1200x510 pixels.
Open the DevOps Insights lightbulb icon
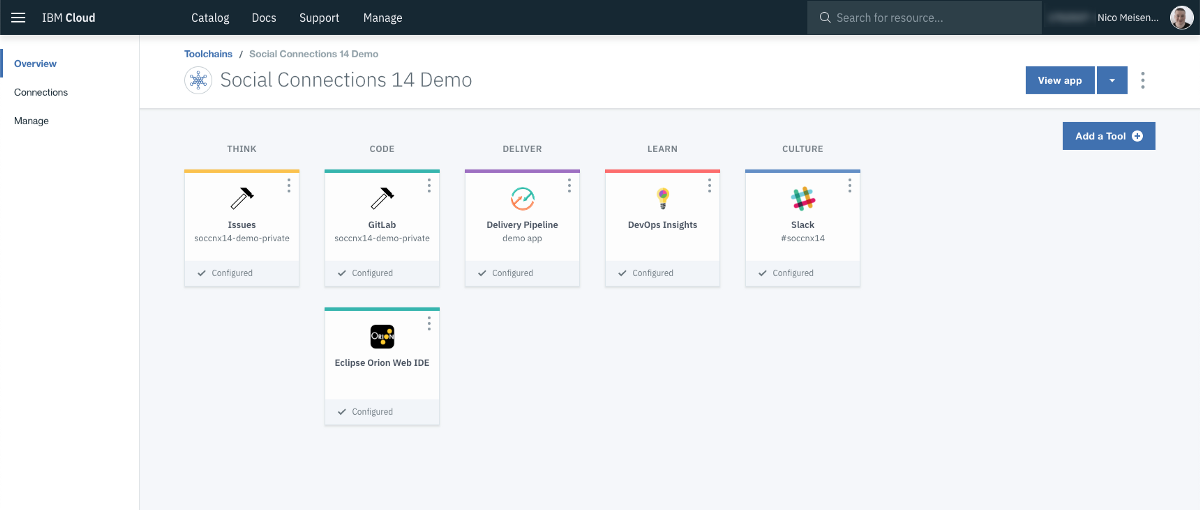[662, 198]
